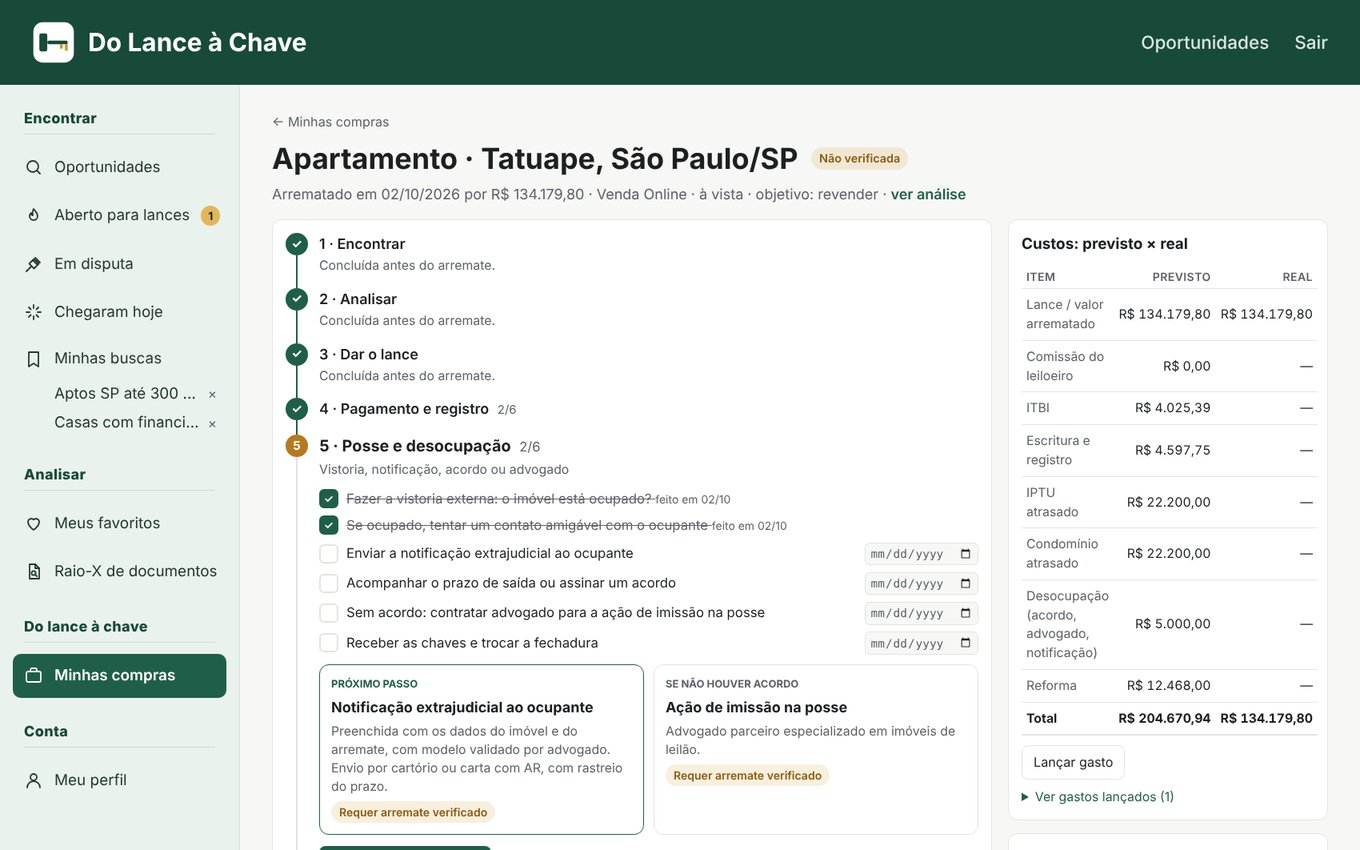Go back via '← Minhas compras' link

click(330, 122)
